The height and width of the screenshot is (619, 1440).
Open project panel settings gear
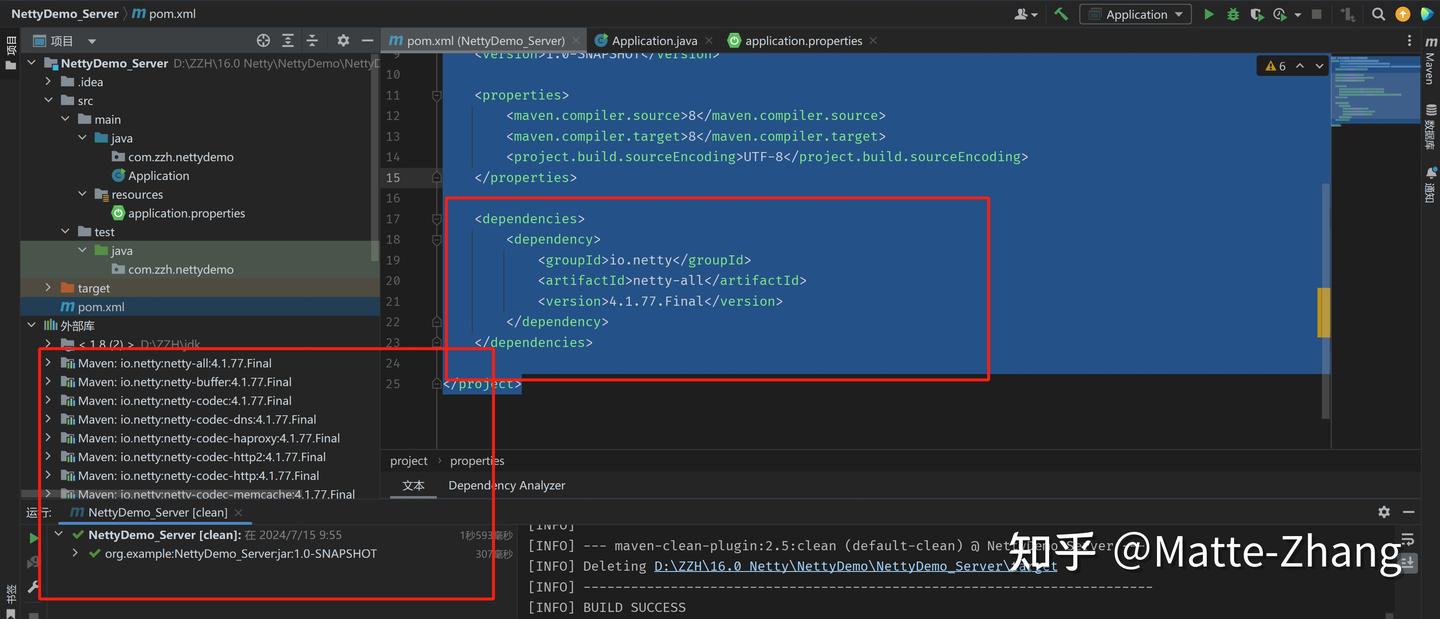coord(343,41)
